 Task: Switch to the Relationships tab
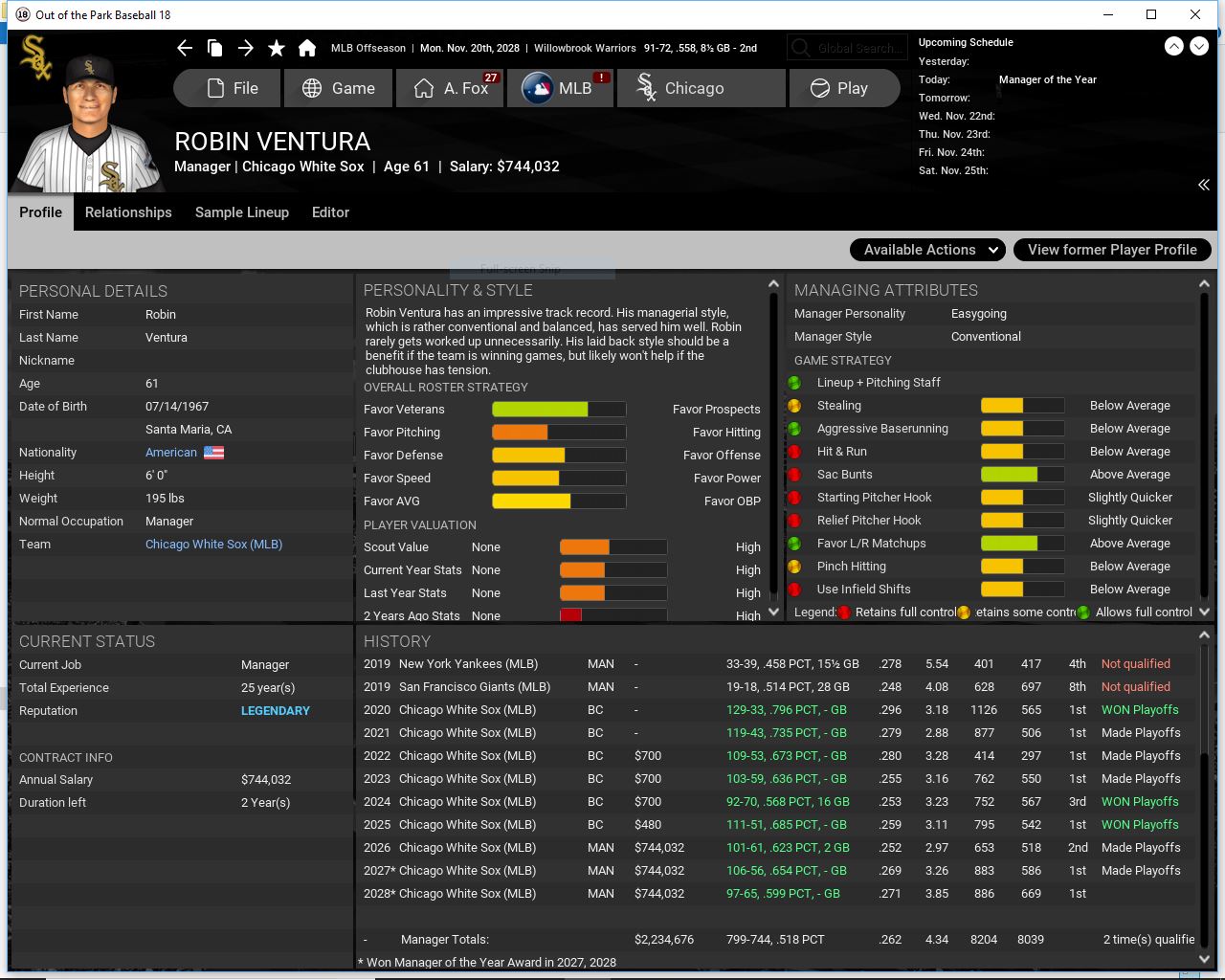pos(128,212)
